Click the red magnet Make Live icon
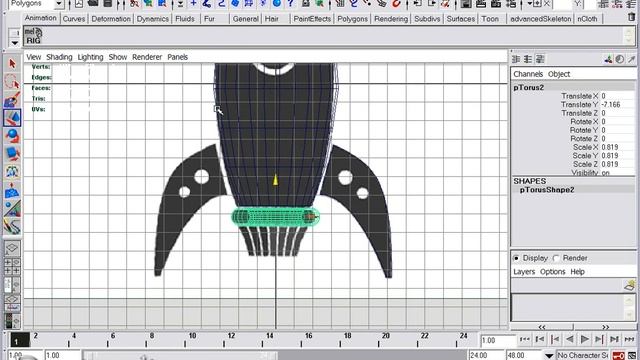 point(396,4)
